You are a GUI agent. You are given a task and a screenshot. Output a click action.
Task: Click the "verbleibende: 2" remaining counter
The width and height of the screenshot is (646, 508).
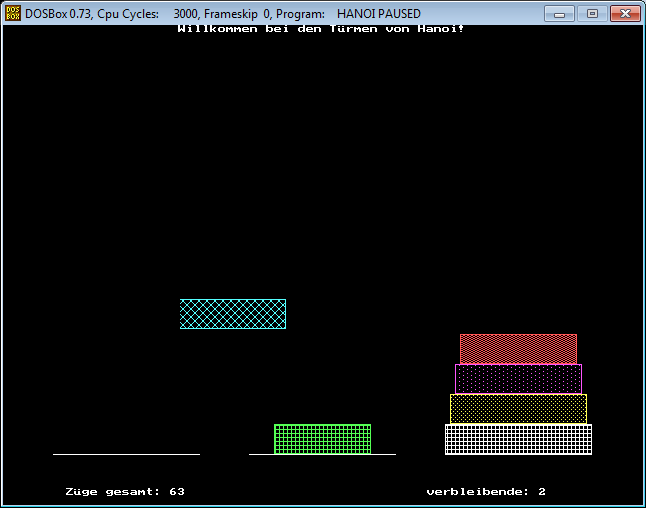coord(486,492)
